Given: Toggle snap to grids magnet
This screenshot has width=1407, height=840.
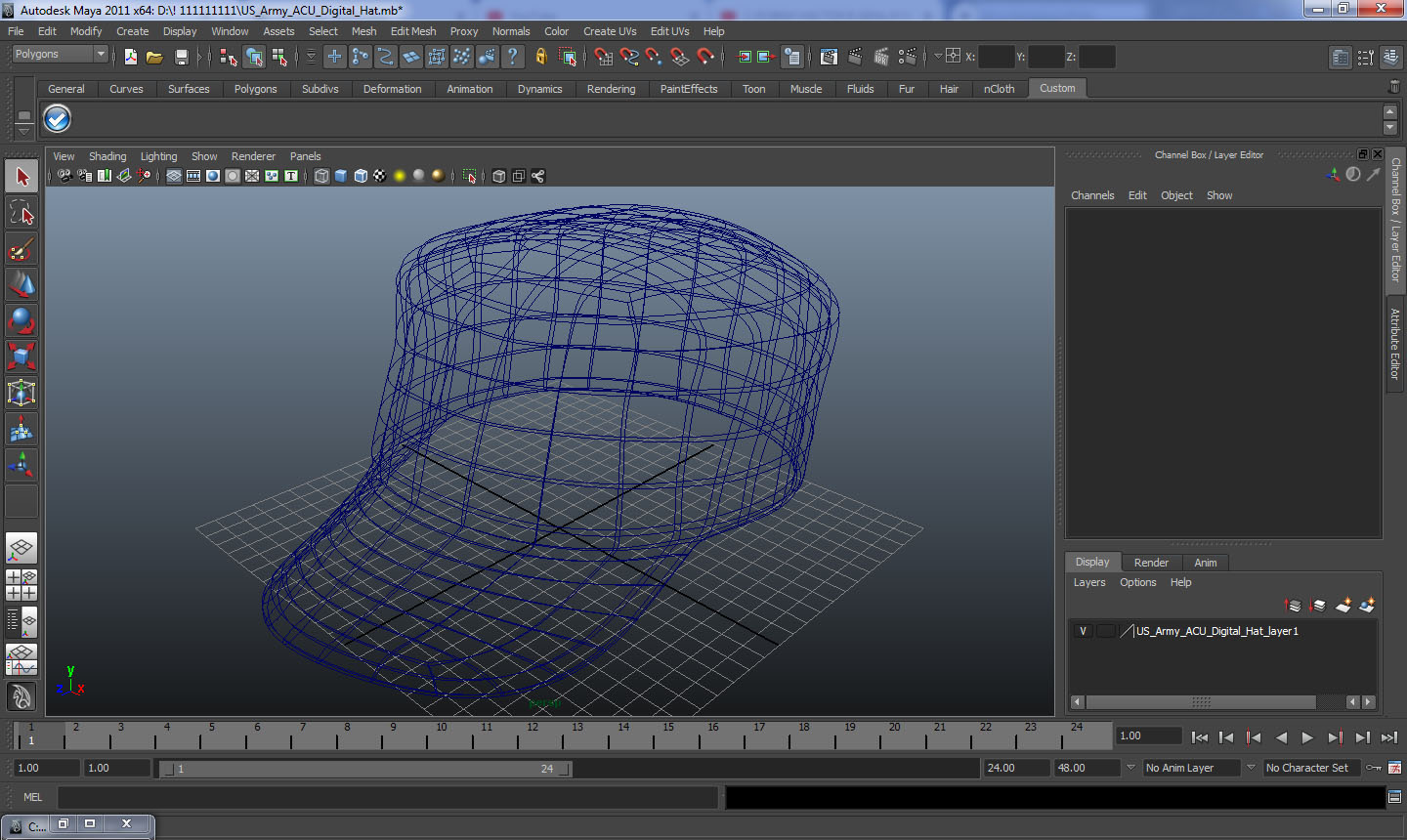Looking at the screenshot, I should coord(604,57).
